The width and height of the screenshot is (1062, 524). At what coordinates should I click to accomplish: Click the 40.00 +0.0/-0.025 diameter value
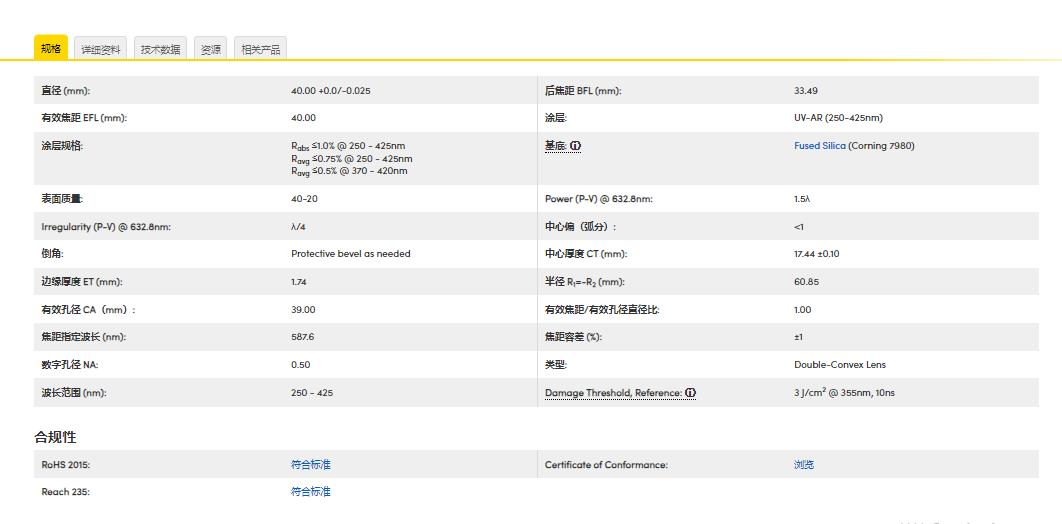[x=330, y=91]
